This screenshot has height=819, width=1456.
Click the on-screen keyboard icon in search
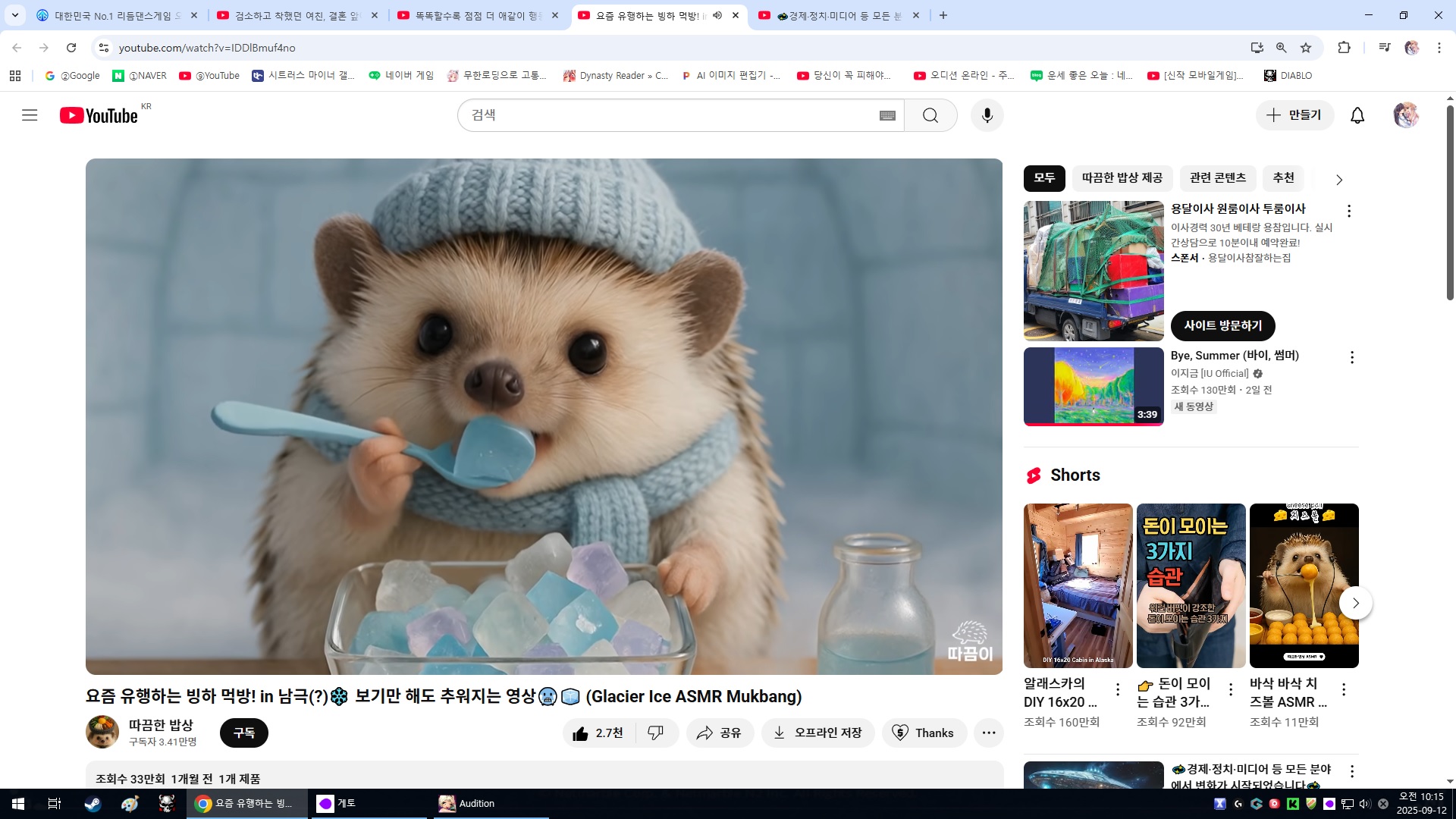point(887,115)
